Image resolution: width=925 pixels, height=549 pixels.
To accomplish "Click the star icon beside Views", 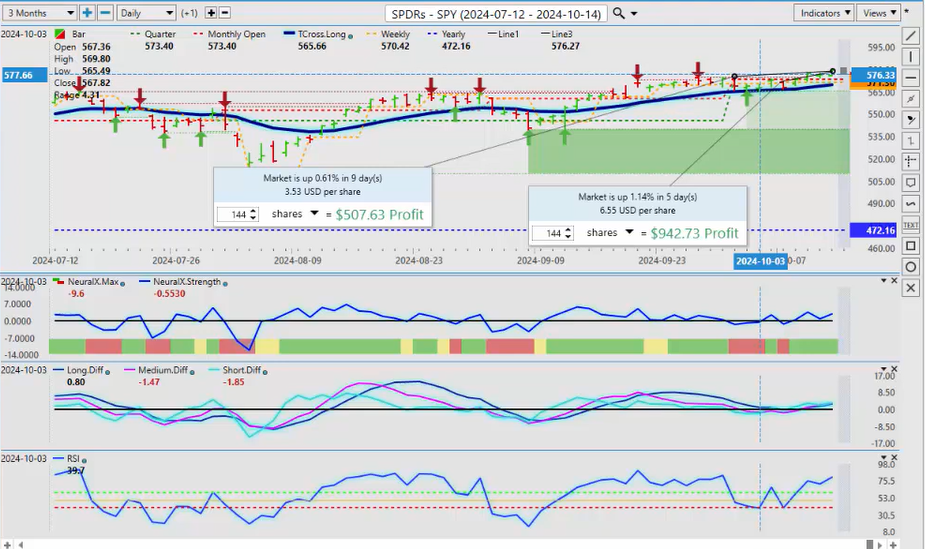I will click(907, 12).
